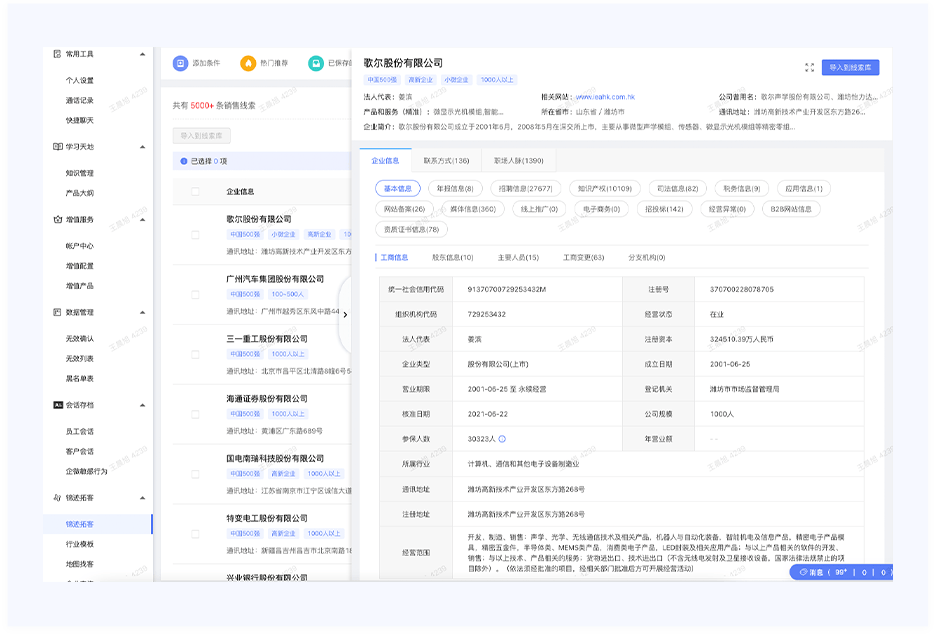
Task: Click the 常用工具 sidebar icon
Action: pos(57,53)
